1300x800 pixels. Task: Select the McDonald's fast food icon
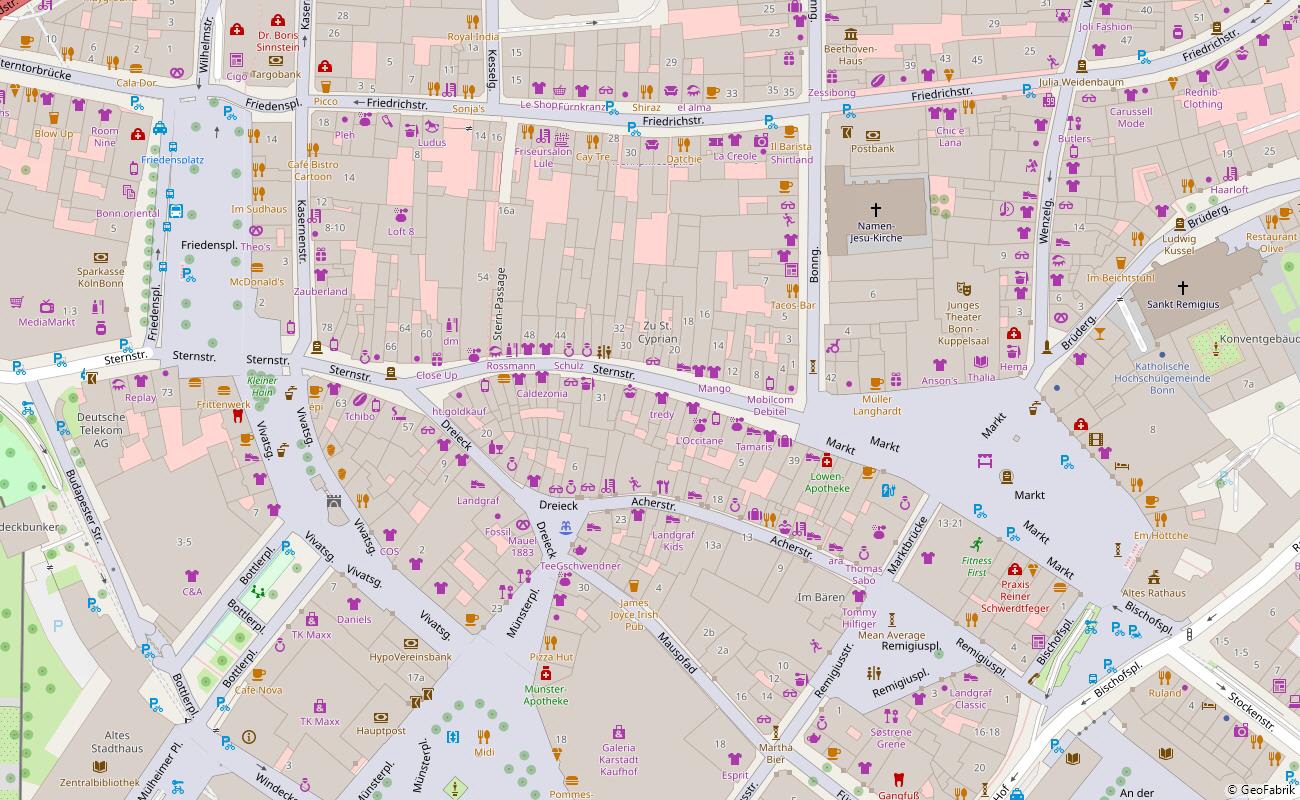257,268
